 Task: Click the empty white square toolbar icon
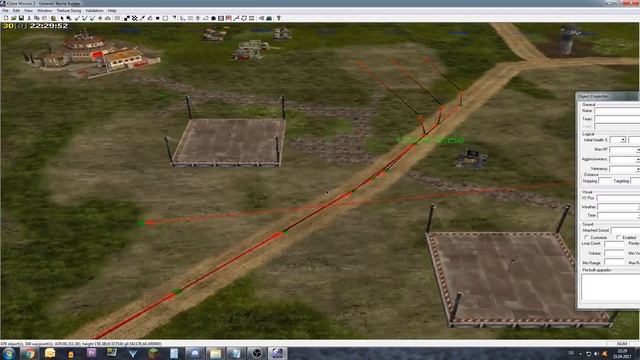click(x=165, y=18)
